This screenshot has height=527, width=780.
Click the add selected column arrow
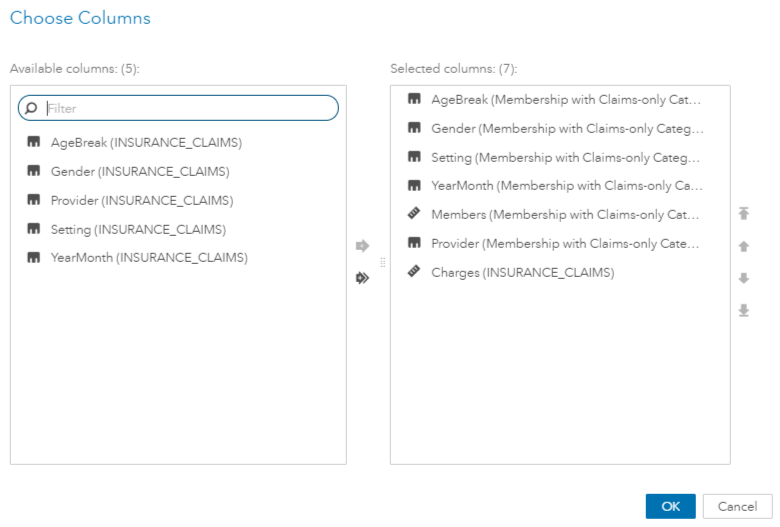tap(362, 245)
